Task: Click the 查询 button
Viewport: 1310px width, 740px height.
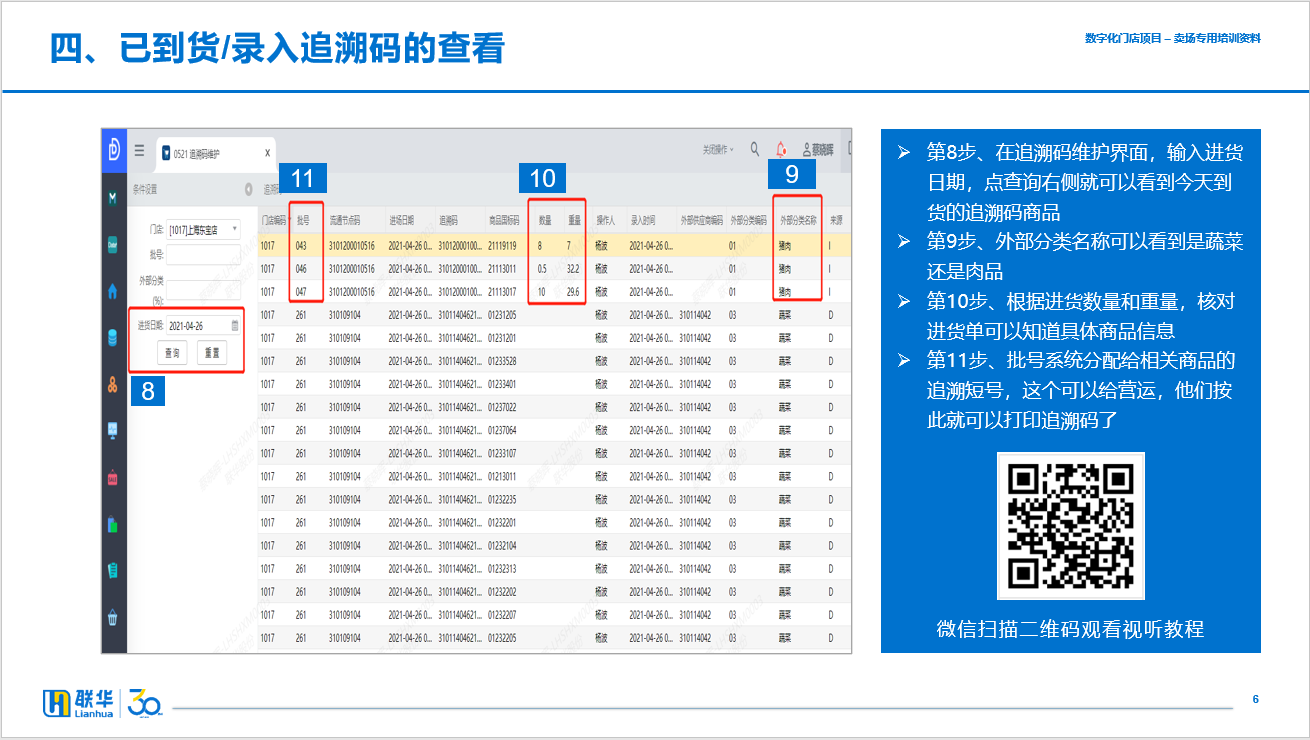Action: [x=172, y=353]
